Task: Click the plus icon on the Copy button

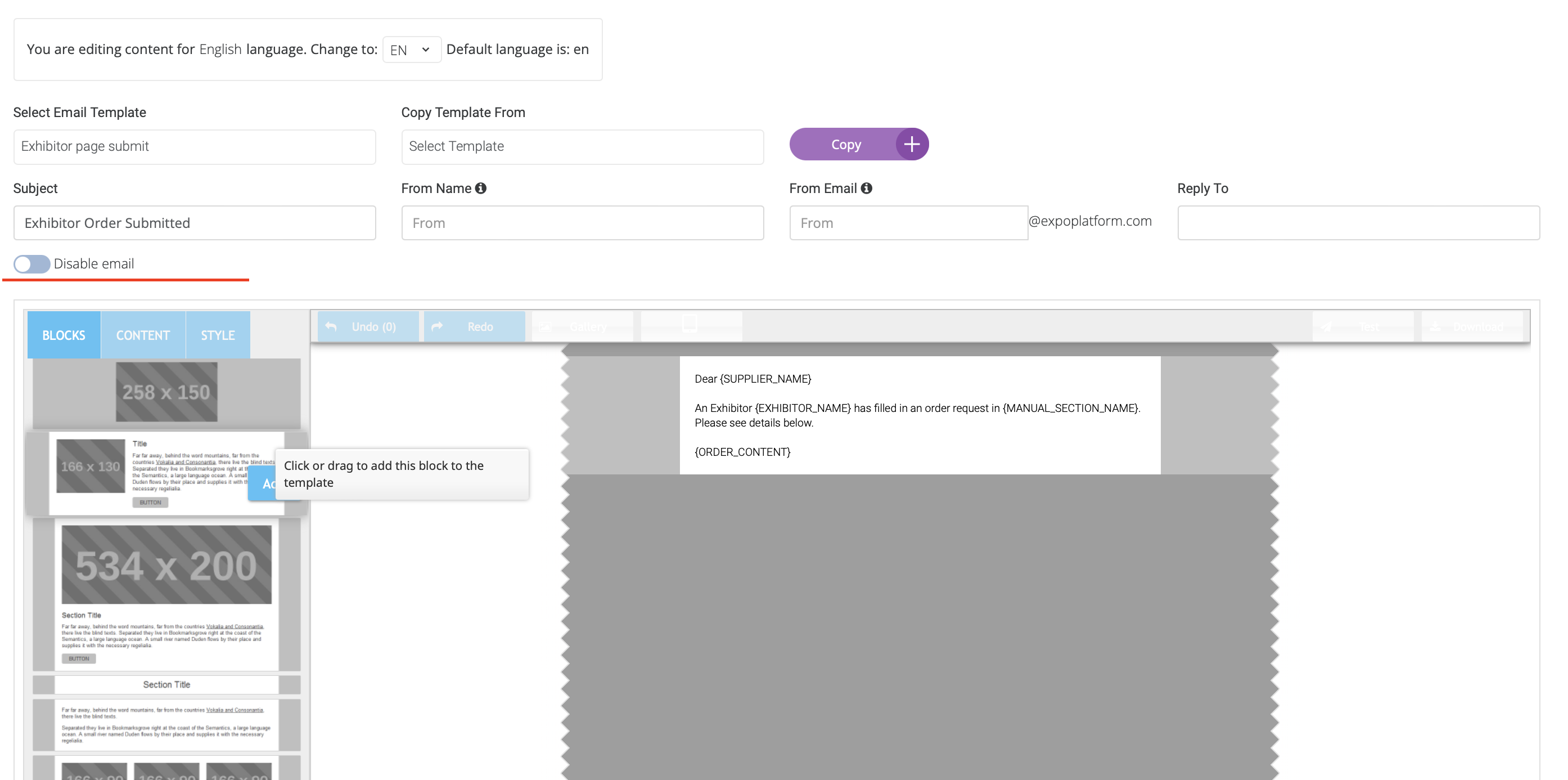Action: pos(911,144)
